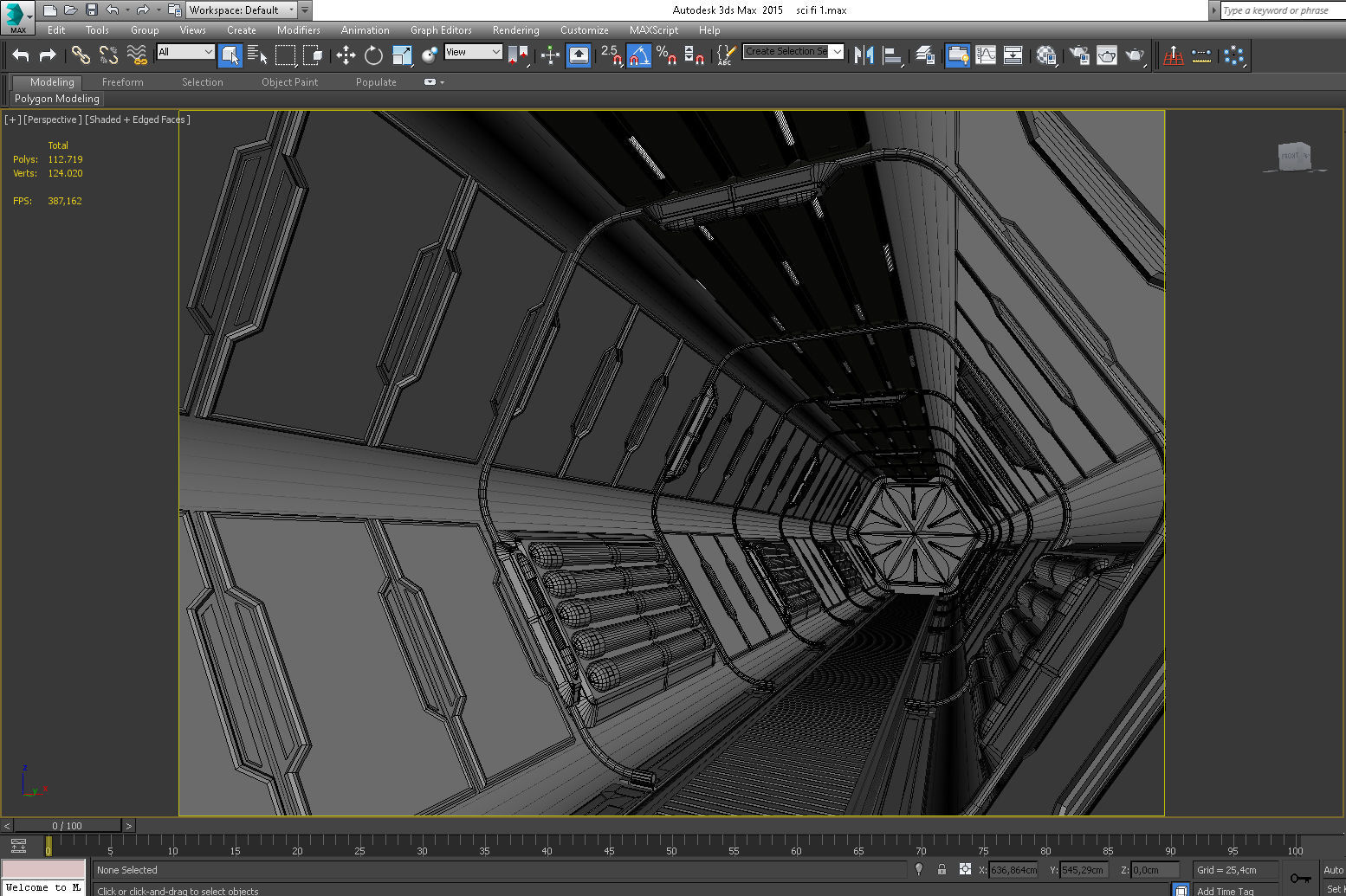The height and width of the screenshot is (896, 1346).
Task: Open Render Setup teapot icon
Action: pos(1079,55)
